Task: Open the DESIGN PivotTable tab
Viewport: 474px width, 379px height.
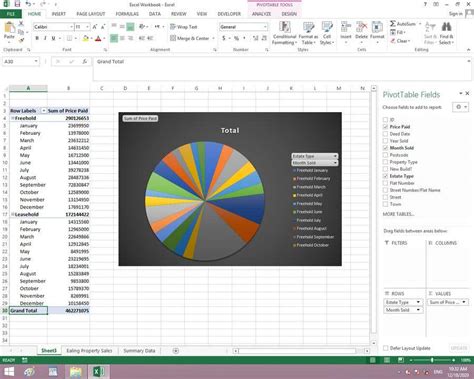Action: click(x=289, y=14)
